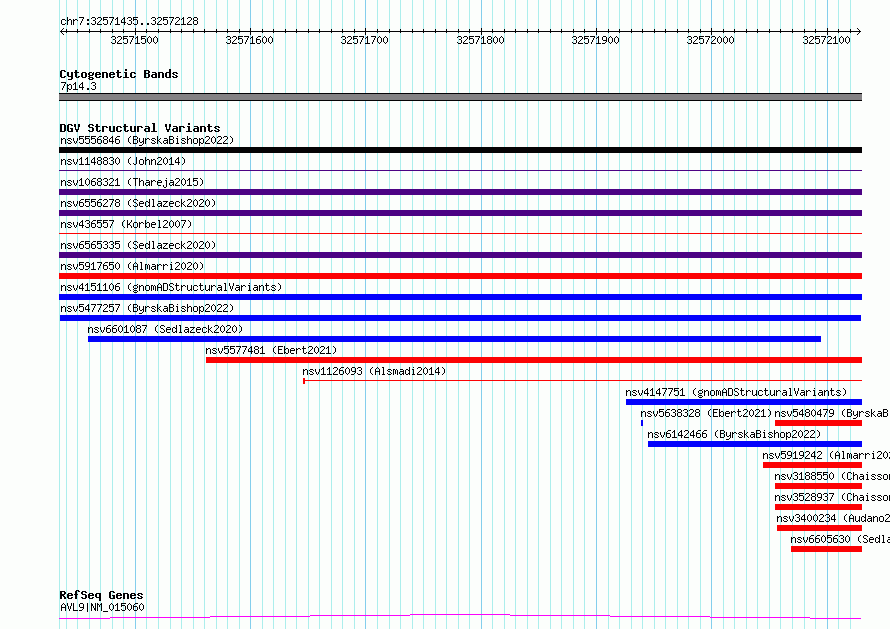The width and height of the screenshot is (890, 629).
Task: Open nsv1068321 (Thareja2015) label
Action: coord(132,182)
